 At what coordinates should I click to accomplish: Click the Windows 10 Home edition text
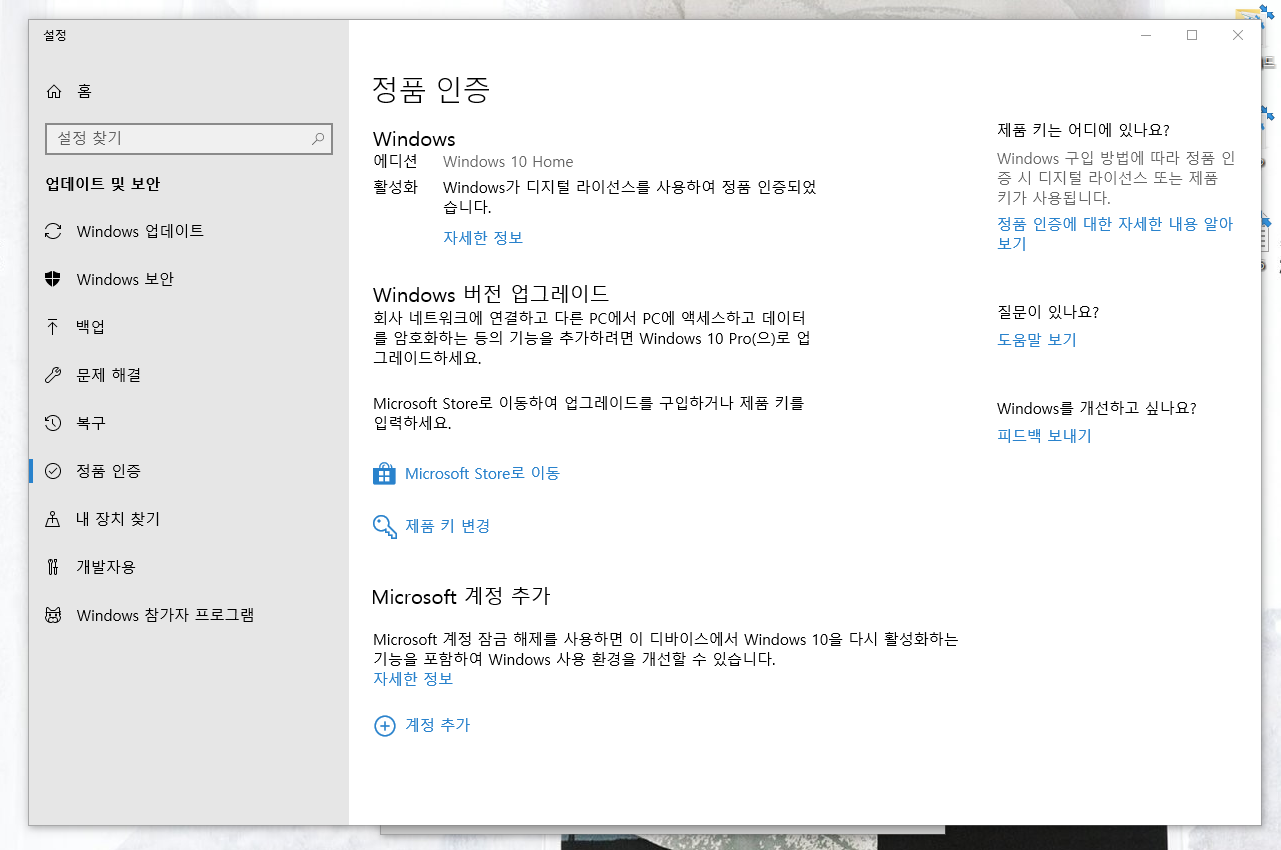508,162
